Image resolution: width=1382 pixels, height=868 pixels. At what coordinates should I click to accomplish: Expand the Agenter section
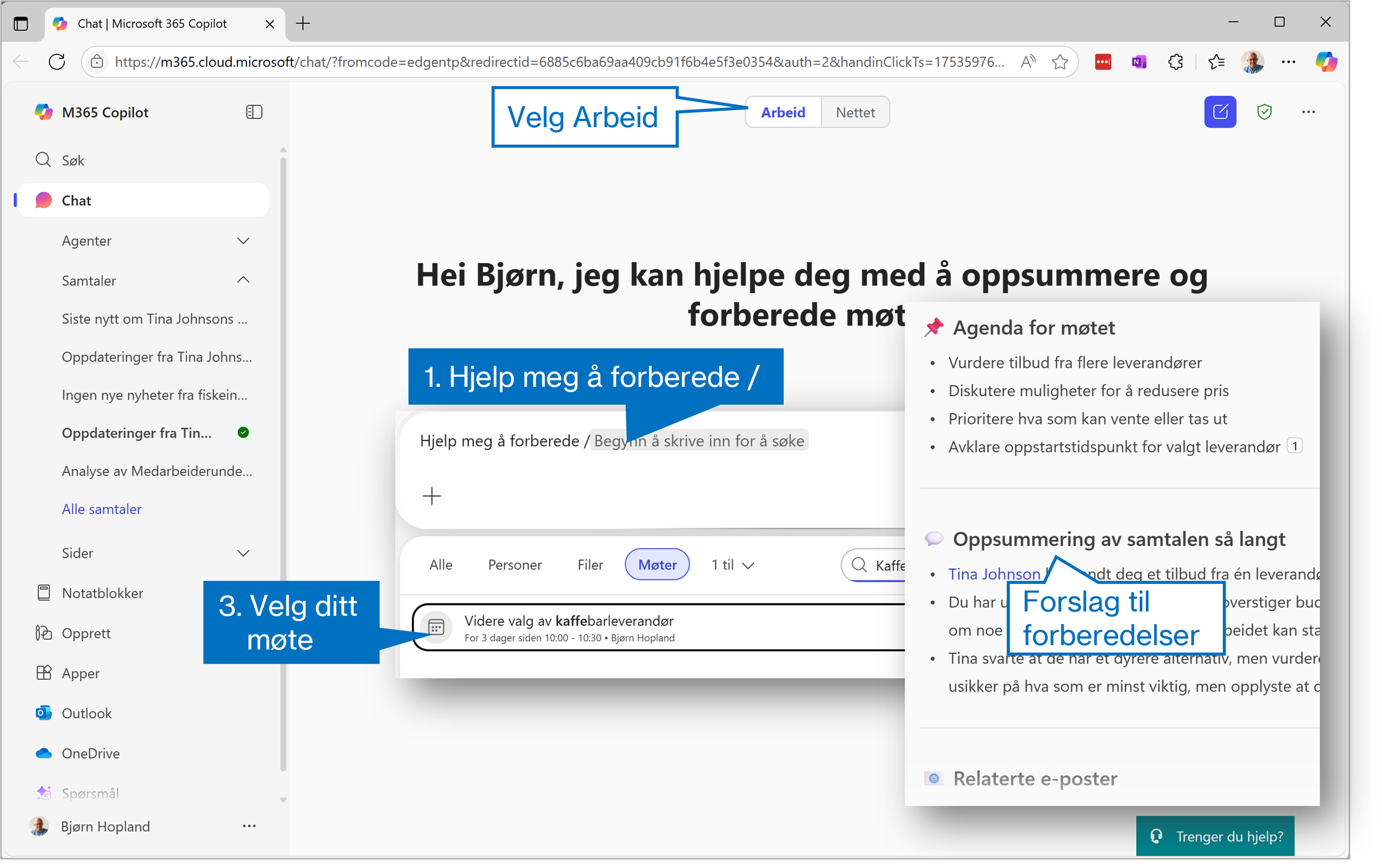click(243, 240)
